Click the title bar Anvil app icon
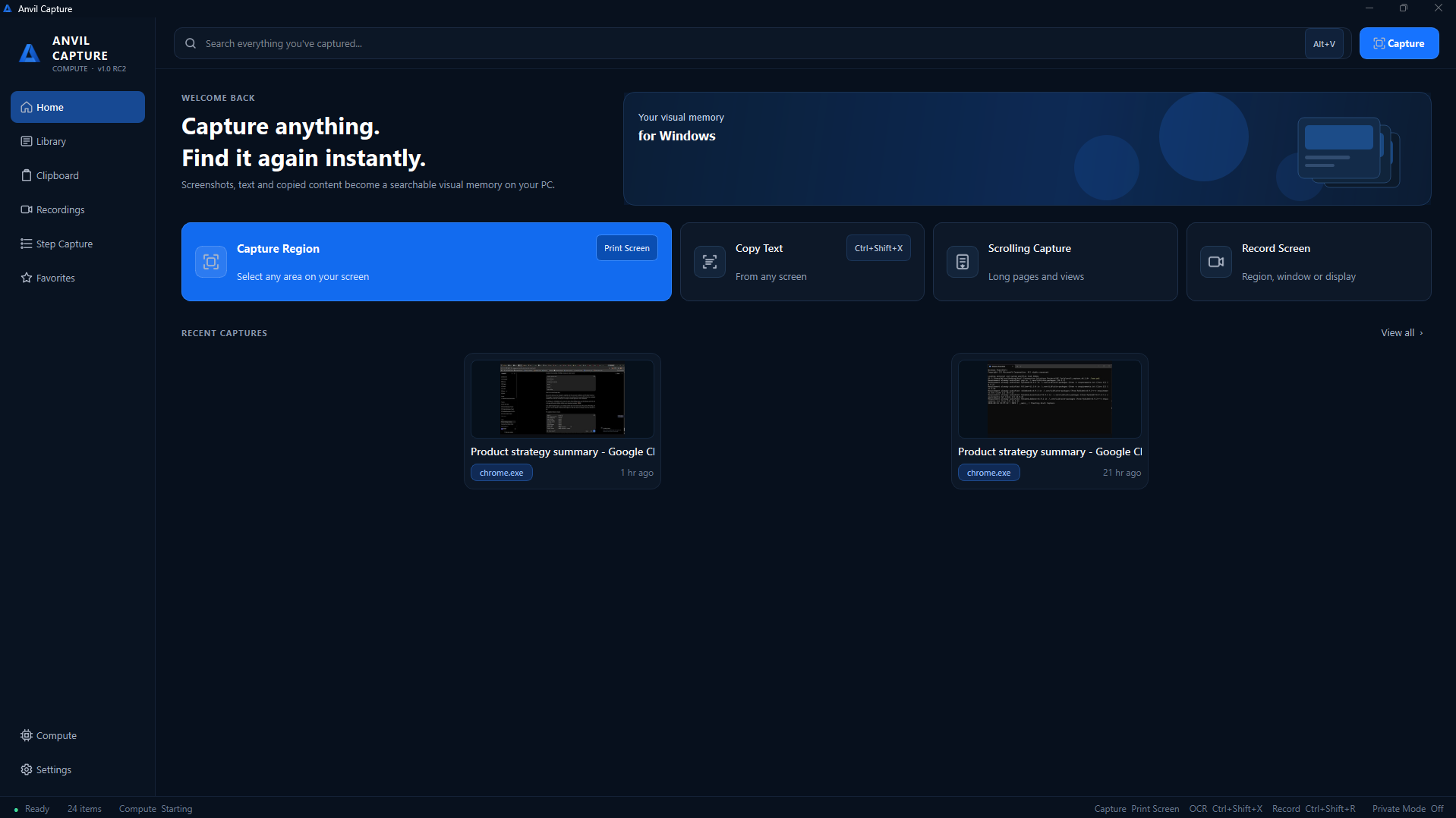1456x818 pixels. (8, 8)
